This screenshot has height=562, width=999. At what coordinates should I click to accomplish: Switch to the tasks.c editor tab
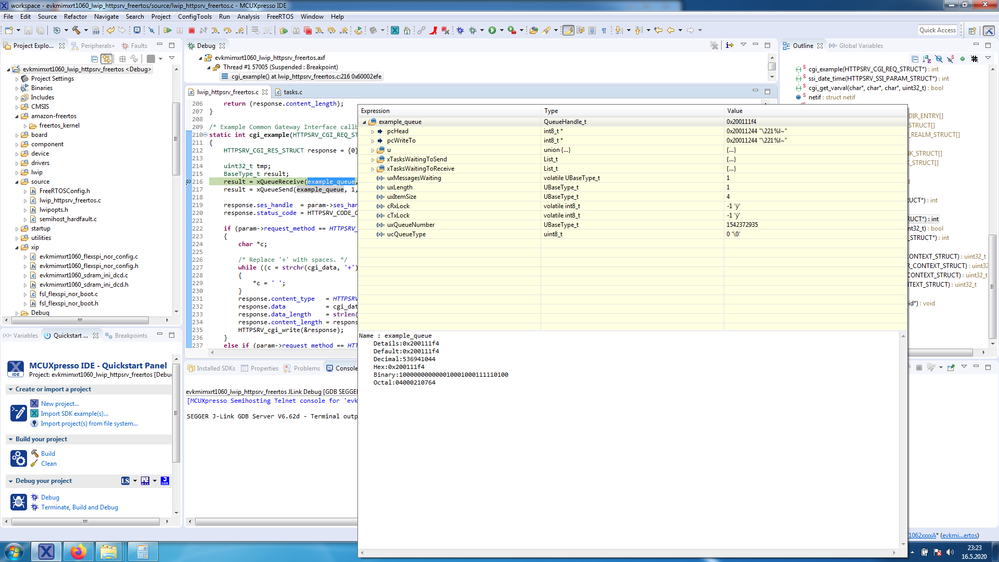pyautogui.click(x=292, y=92)
